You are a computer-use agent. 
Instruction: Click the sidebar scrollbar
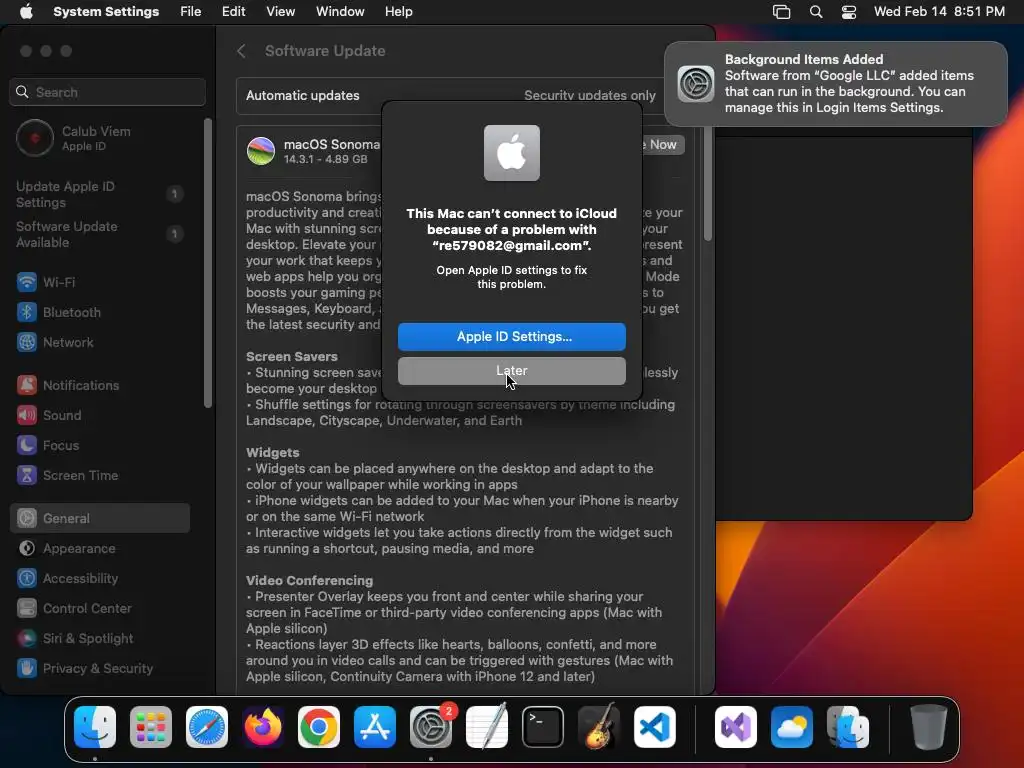click(x=208, y=263)
